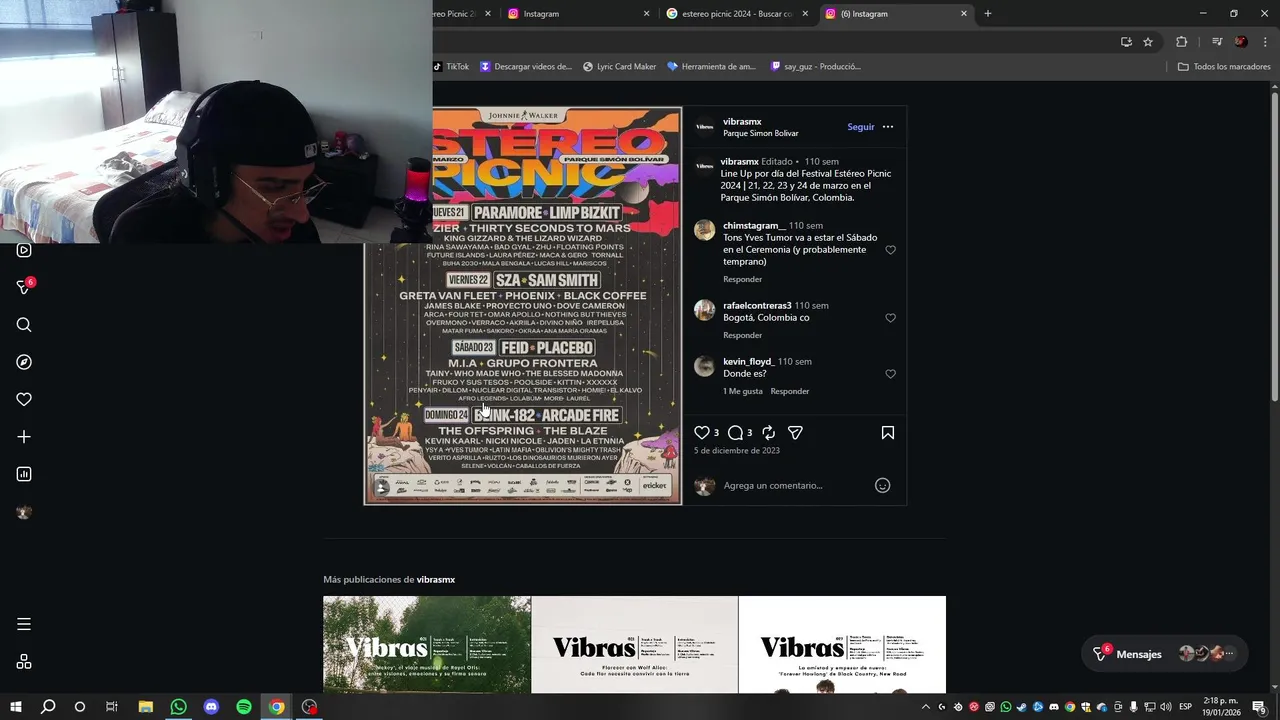Open the Meta apps grid icon
This screenshot has height=720, width=1280.
24,662
